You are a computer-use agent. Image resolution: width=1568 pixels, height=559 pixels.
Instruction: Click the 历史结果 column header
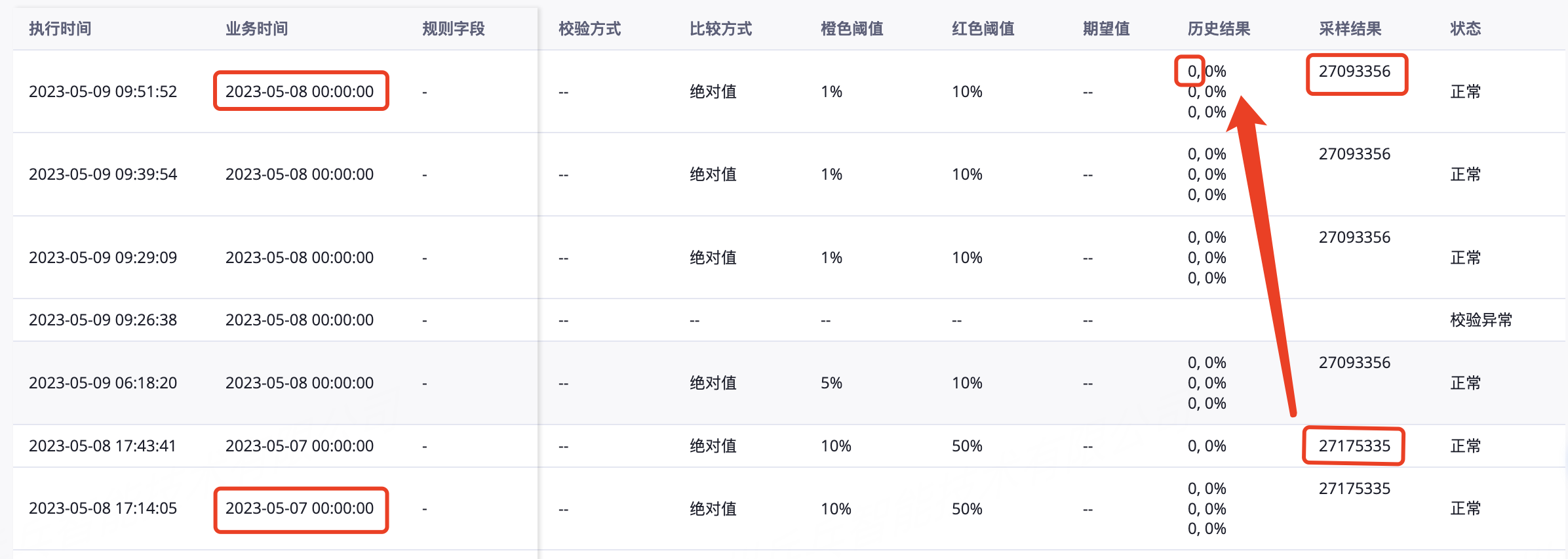(x=1219, y=29)
